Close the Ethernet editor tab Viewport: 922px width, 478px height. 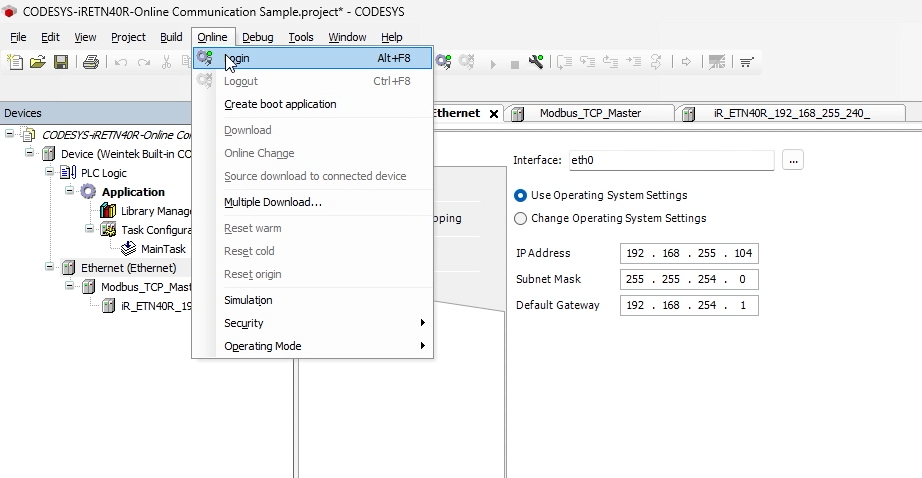(x=494, y=113)
